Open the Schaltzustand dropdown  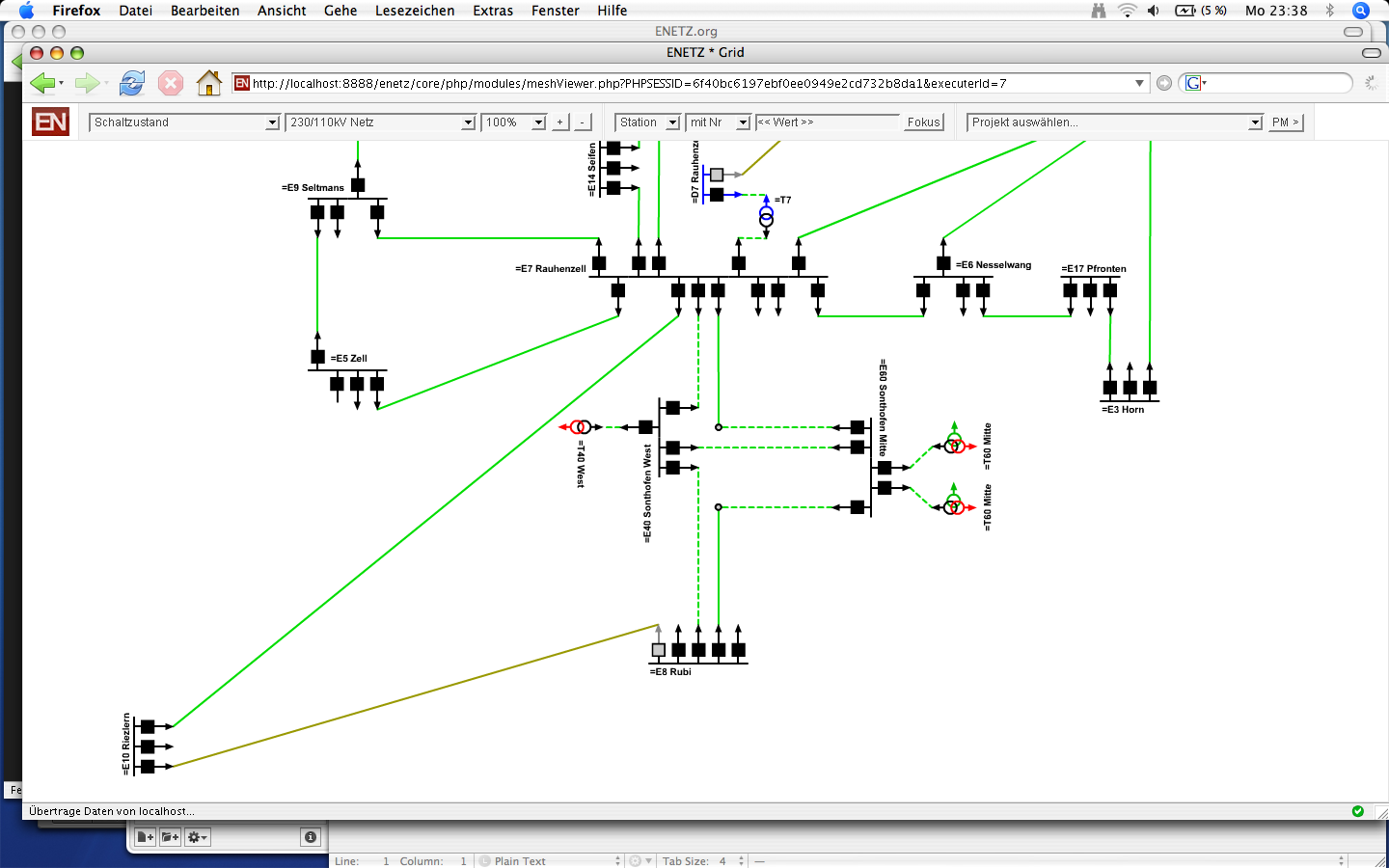pos(184,122)
